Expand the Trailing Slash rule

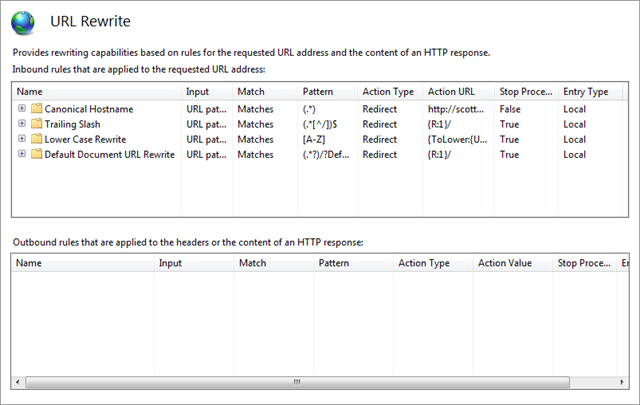(x=22, y=123)
